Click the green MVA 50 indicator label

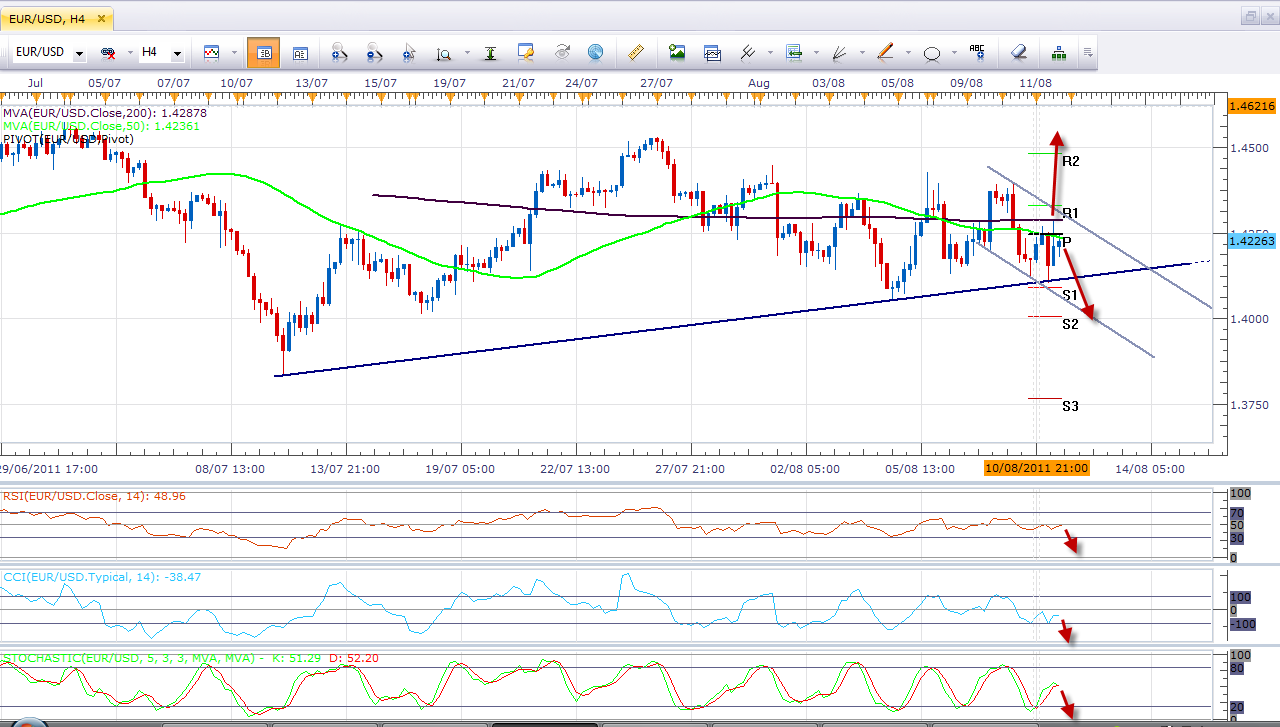(101, 127)
